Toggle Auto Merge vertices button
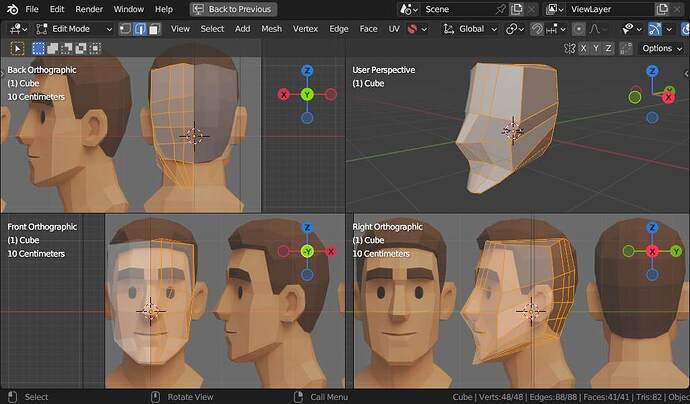This screenshot has width=690, height=404. coord(626,48)
